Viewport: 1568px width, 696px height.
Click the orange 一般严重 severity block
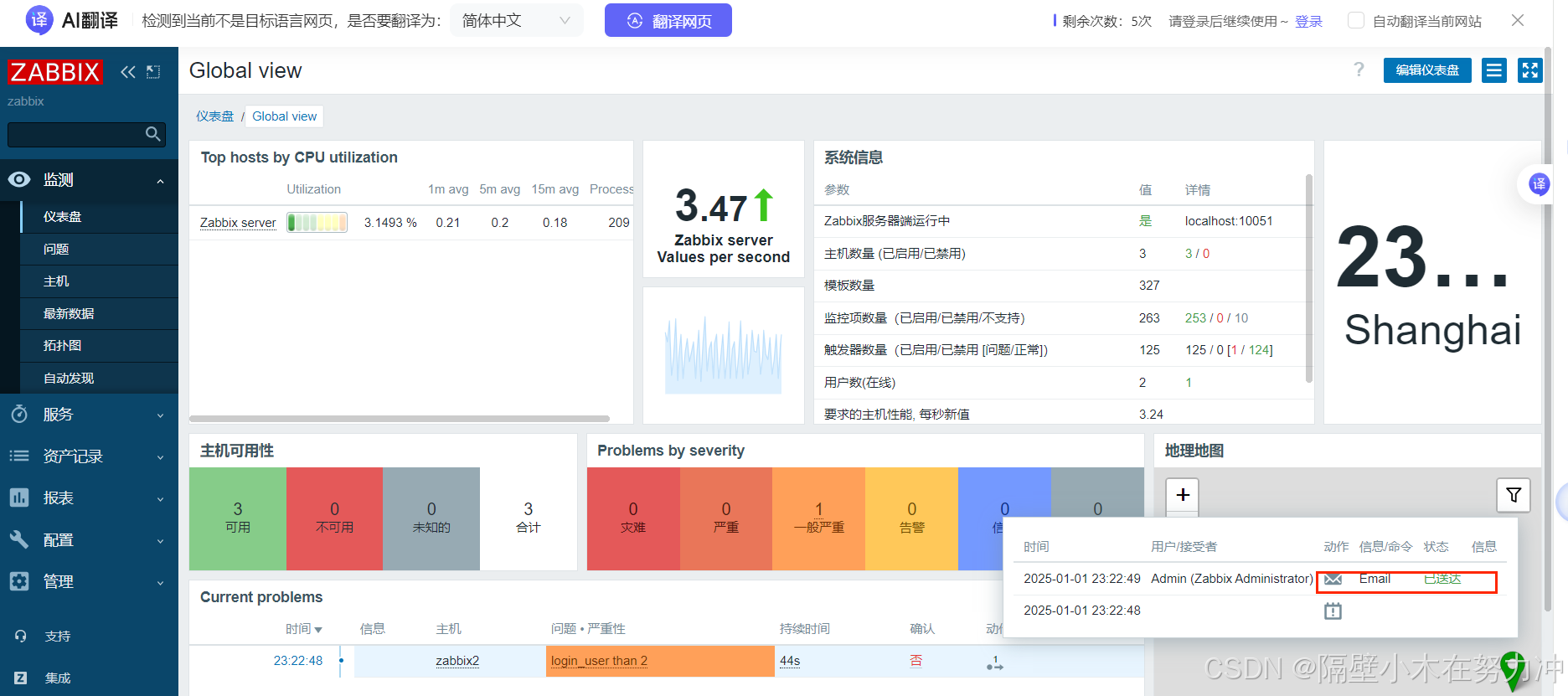818,518
